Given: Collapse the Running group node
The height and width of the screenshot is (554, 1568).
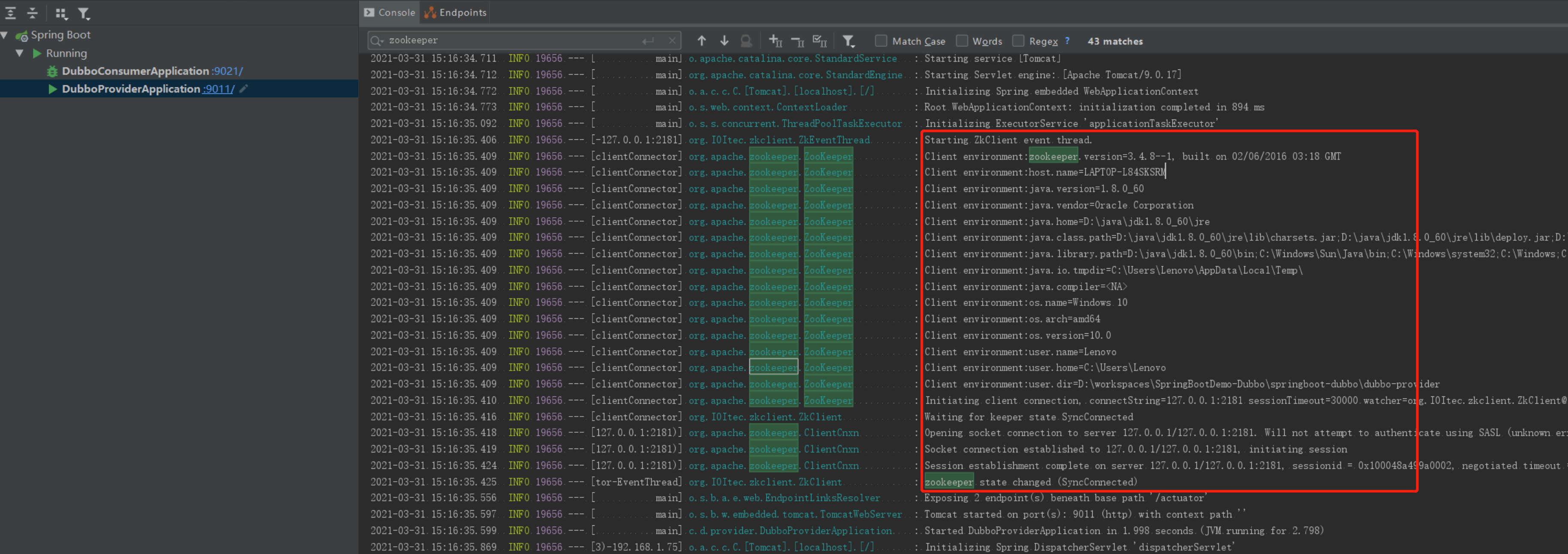Looking at the screenshot, I should (x=19, y=54).
